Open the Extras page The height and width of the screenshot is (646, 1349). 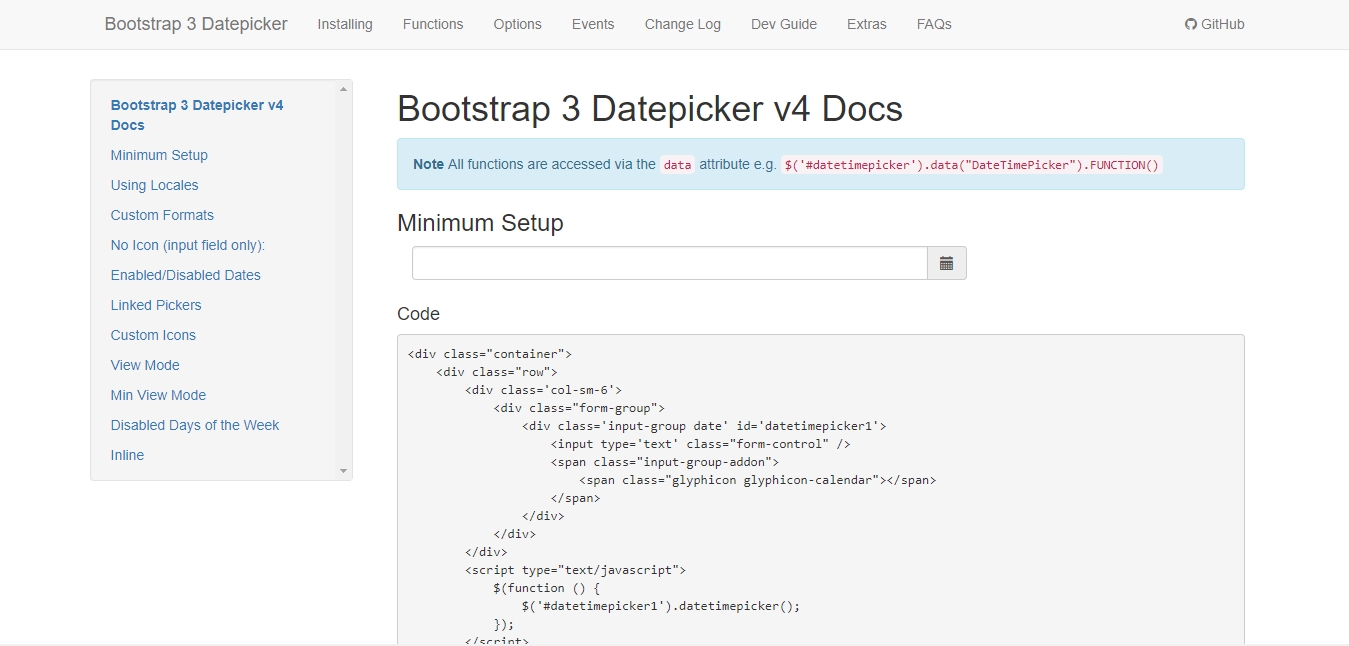click(x=866, y=24)
